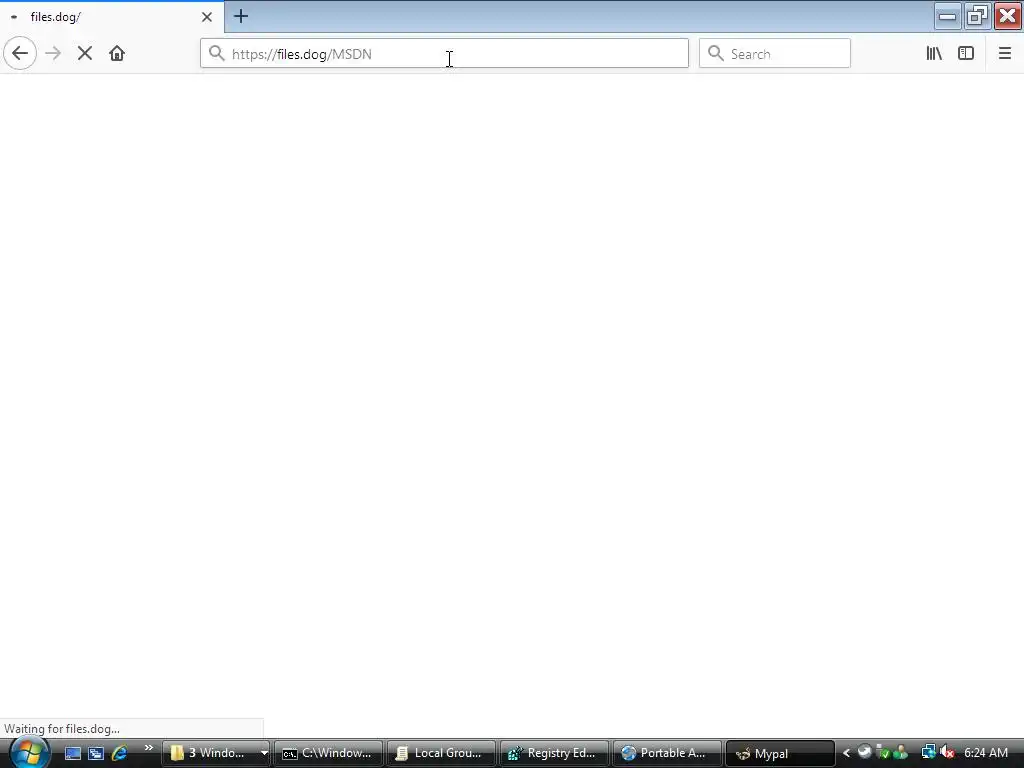Select the files.dog tab
Image resolution: width=1024 pixels, height=768 pixels.
[x=112, y=17]
